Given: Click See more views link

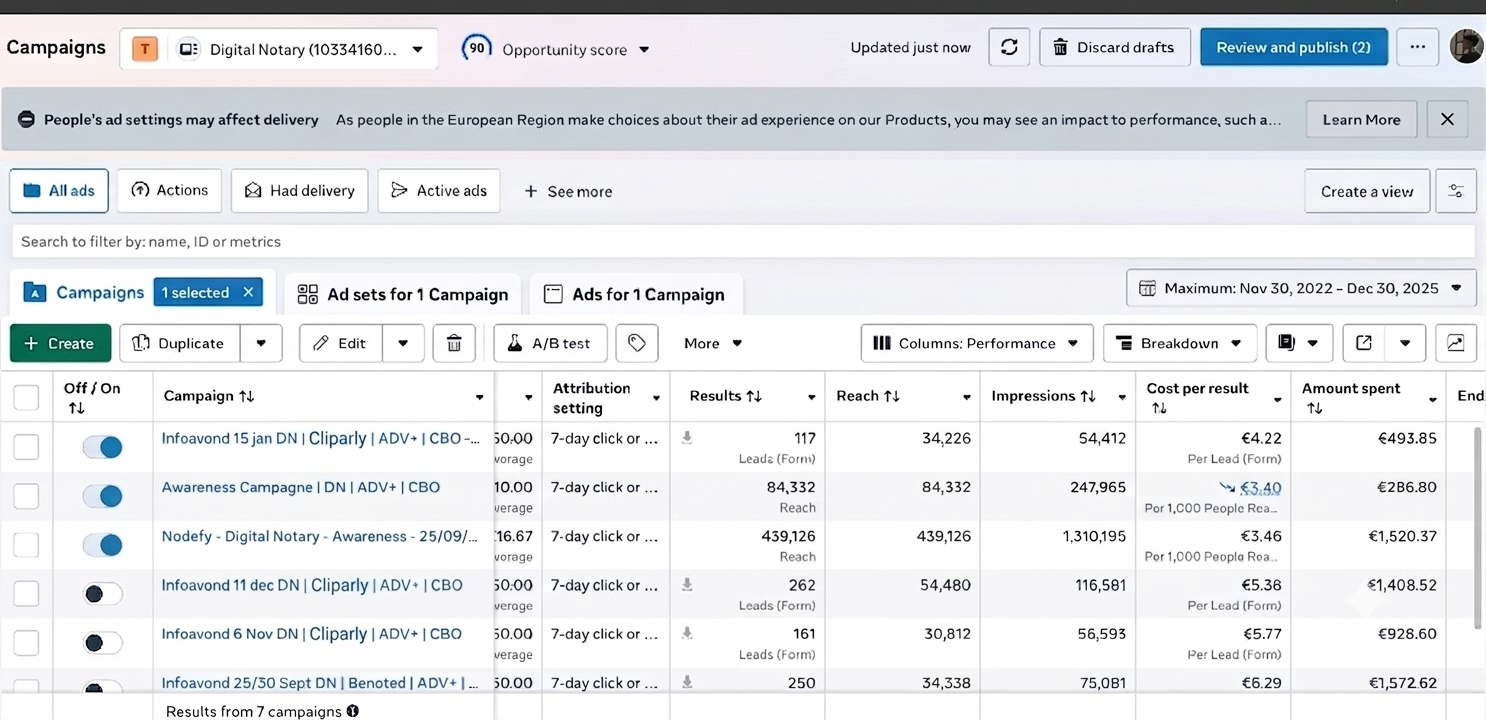Looking at the screenshot, I should (567, 191).
